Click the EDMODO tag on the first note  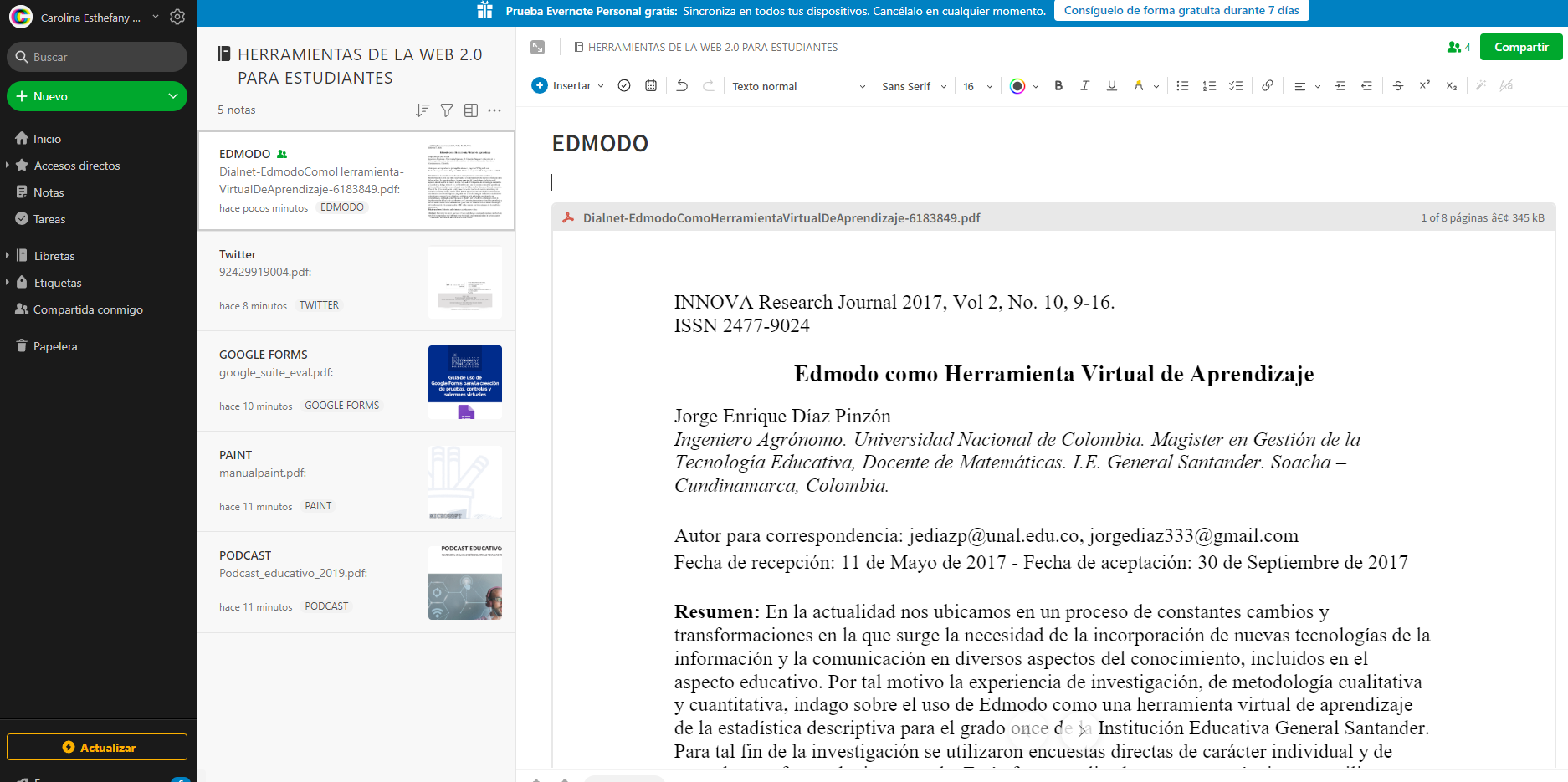point(342,207)
